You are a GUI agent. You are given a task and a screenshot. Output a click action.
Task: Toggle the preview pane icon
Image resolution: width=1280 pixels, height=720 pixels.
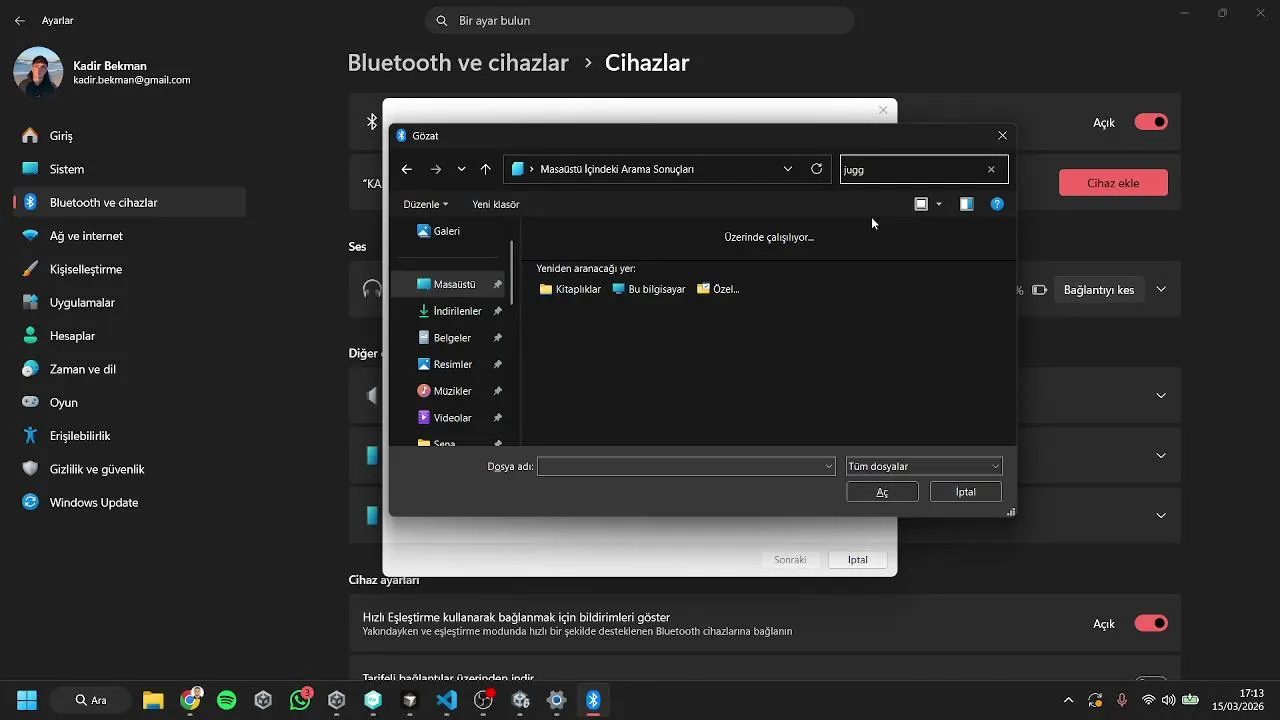pyautogui.click(x=966, y=204)
